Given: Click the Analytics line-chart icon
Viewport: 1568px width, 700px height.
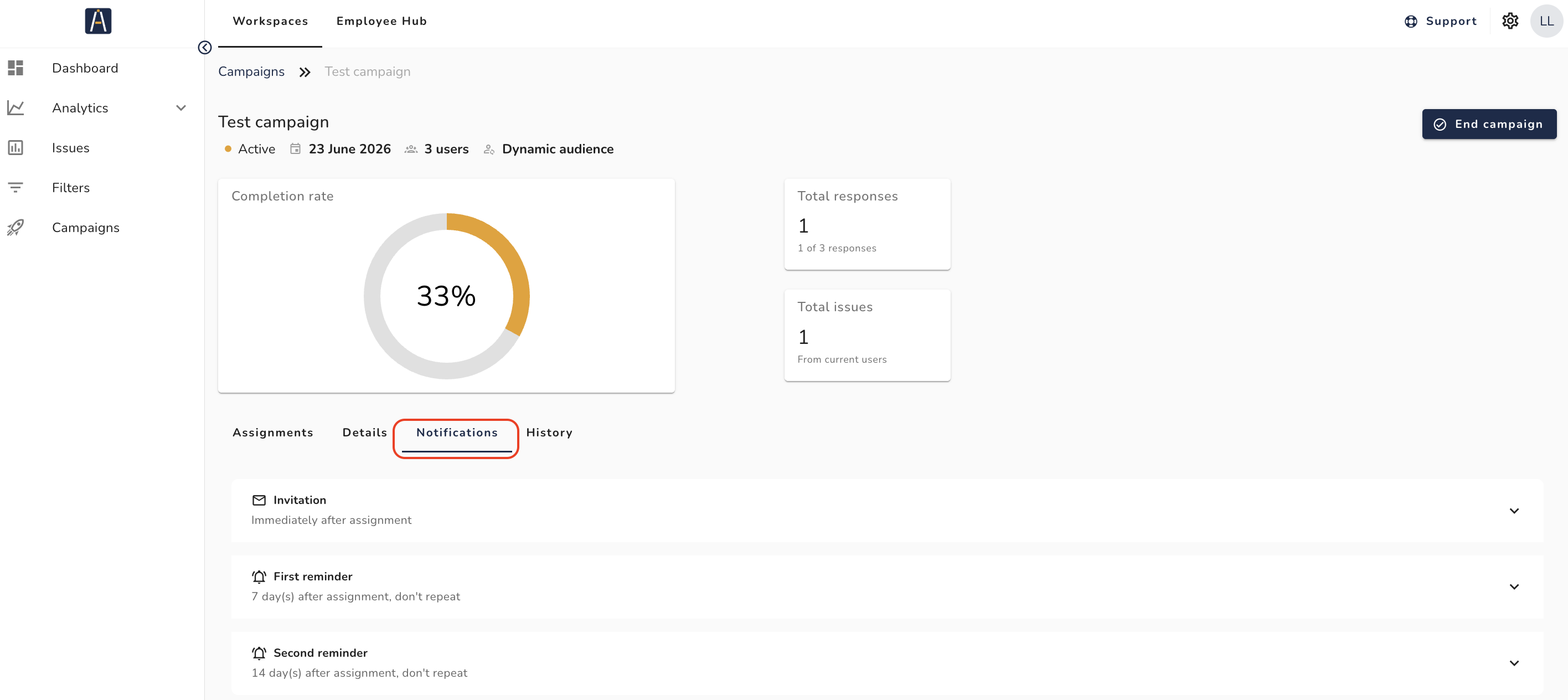Looking at the screenshot, I should click(15, 108).
